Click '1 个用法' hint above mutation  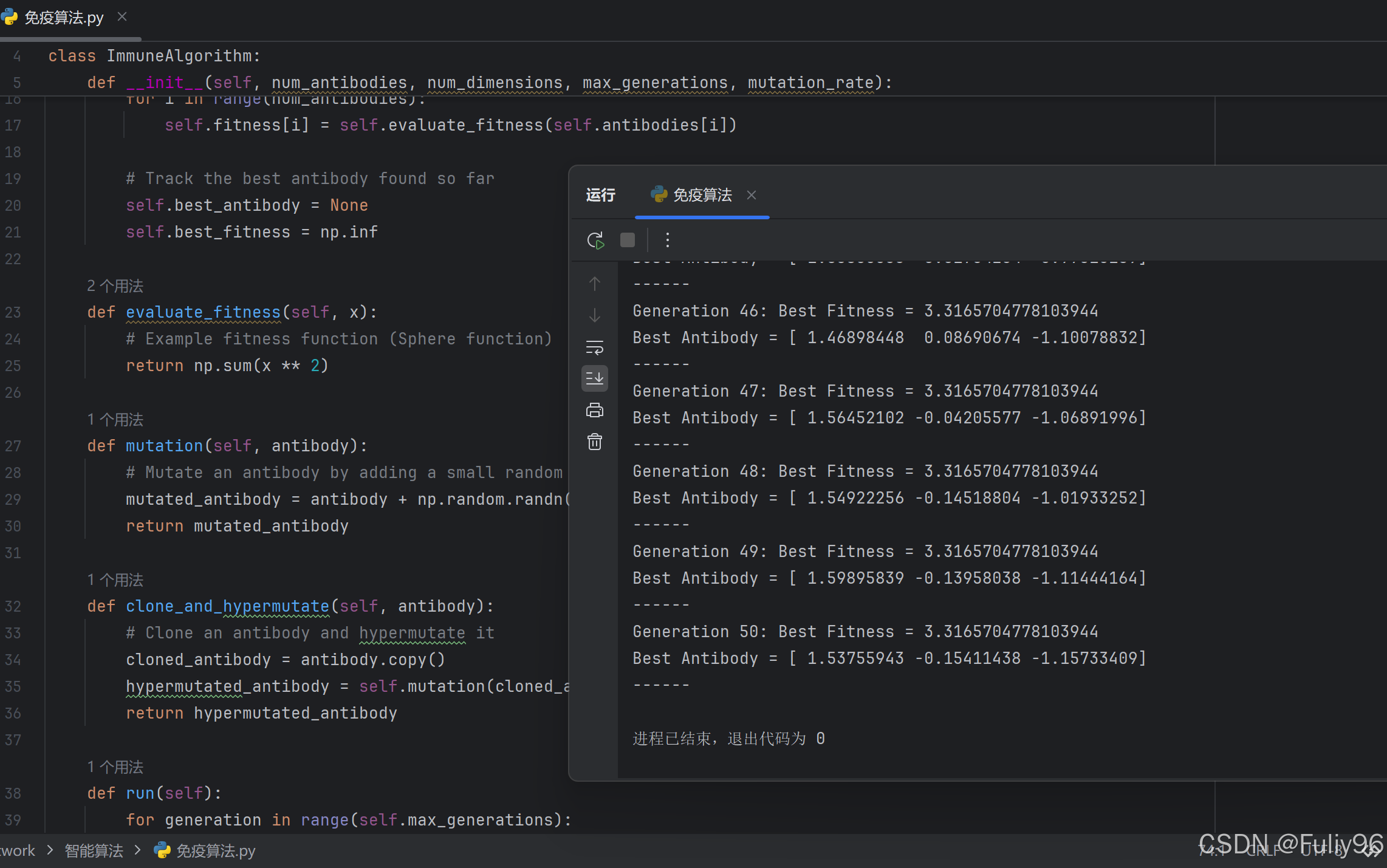115,419
